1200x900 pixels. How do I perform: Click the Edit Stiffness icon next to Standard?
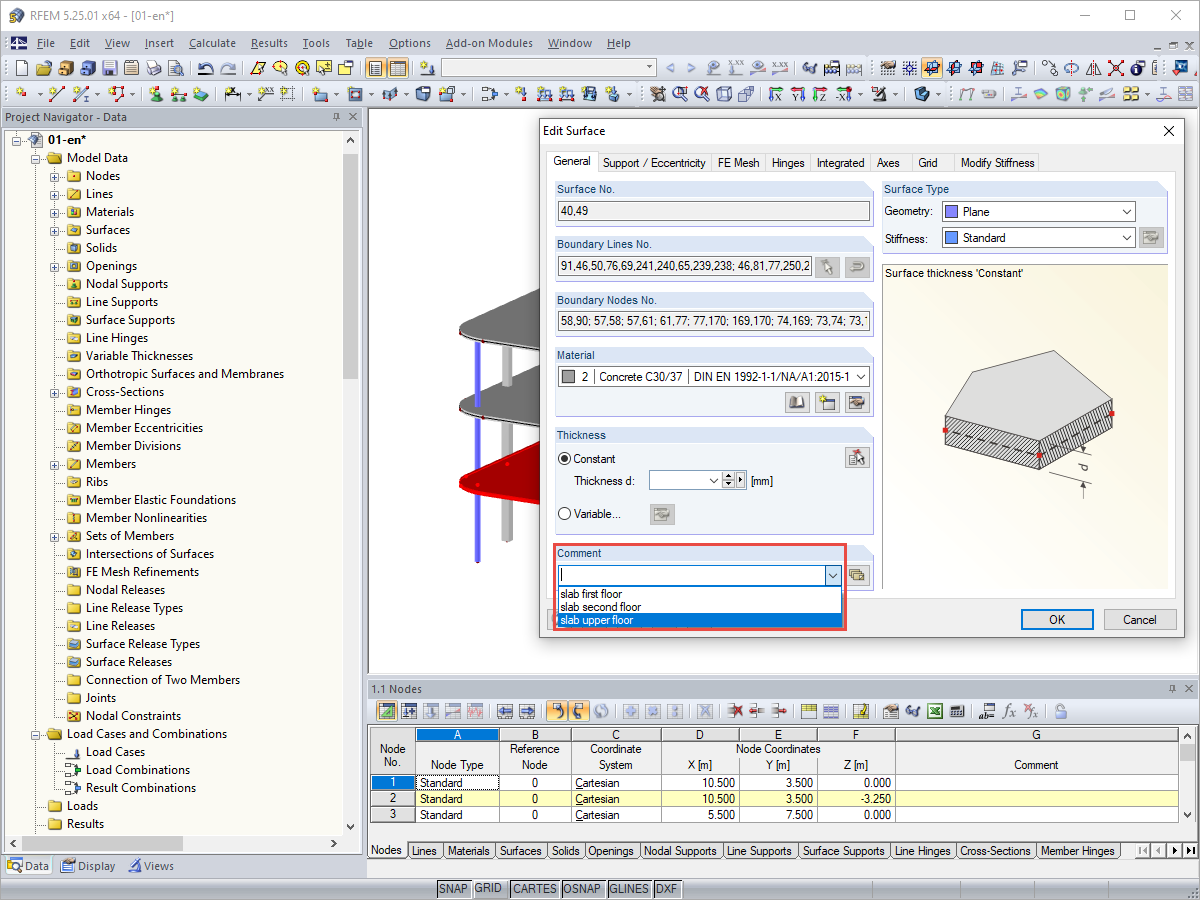point(1152,238)
